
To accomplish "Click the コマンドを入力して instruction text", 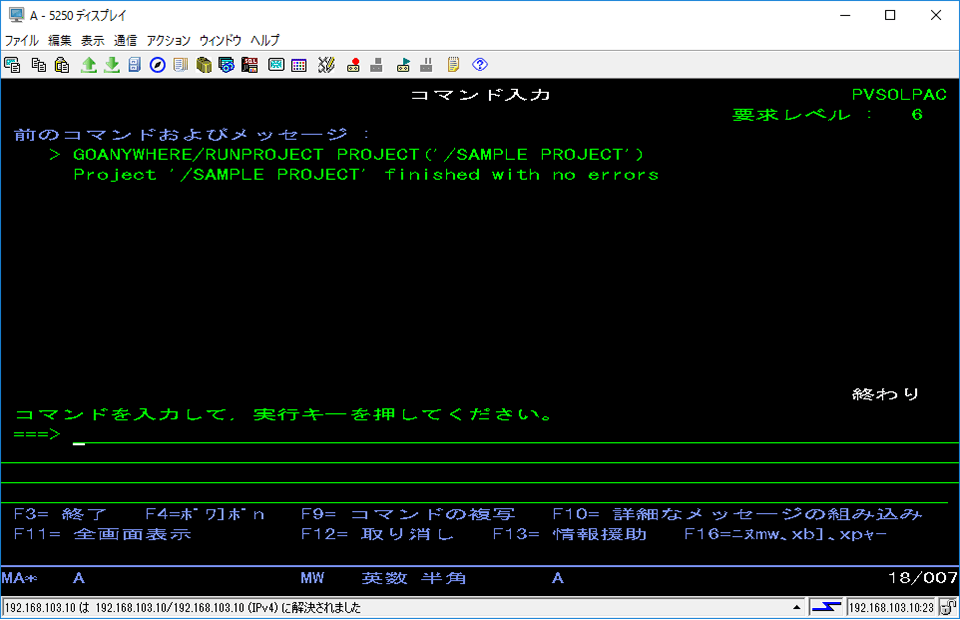I will [283, 415].
